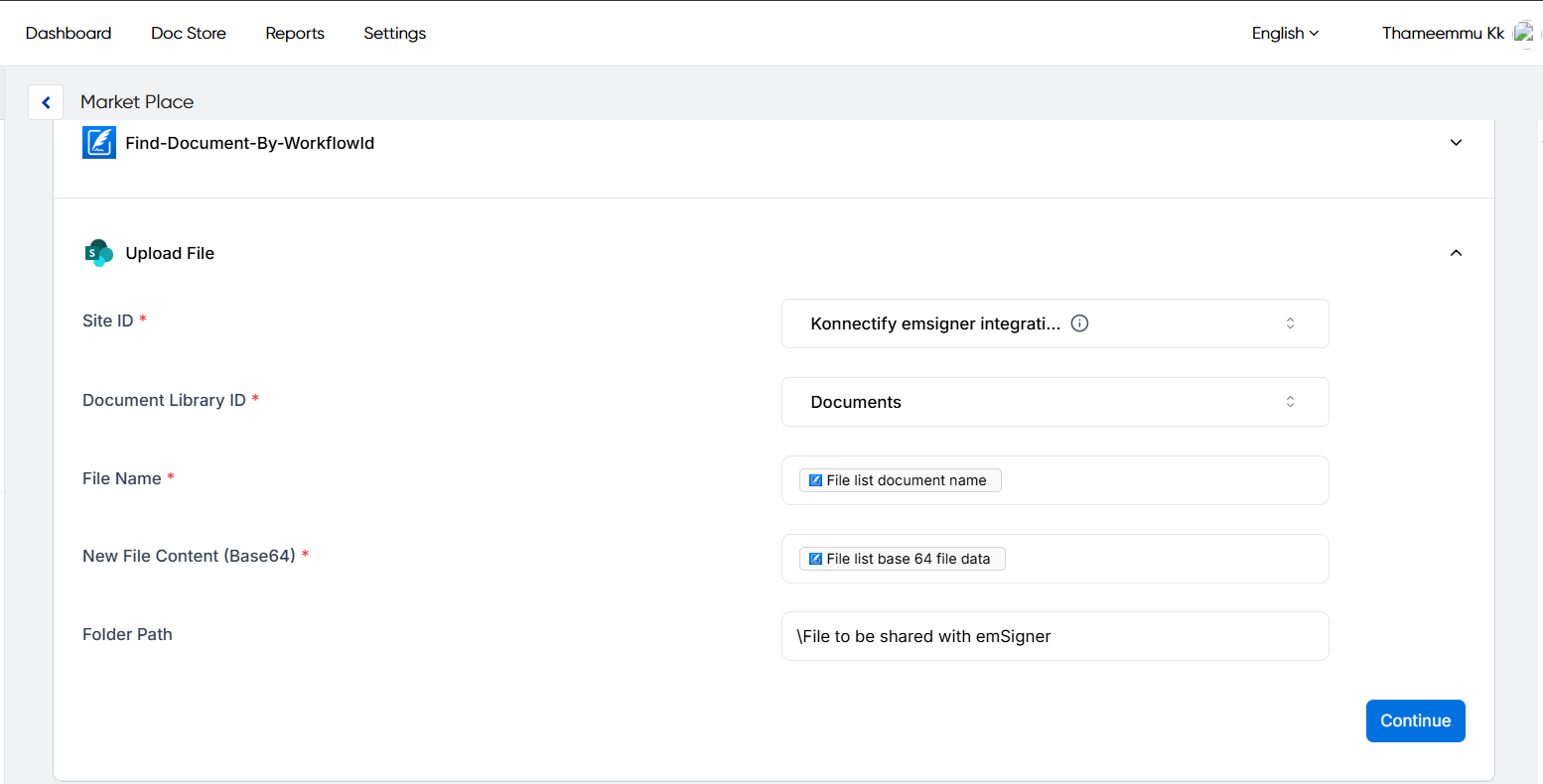Expand the Find-Document-By-WorkflowId section
1543x784 pixels.
(1456, 143)
